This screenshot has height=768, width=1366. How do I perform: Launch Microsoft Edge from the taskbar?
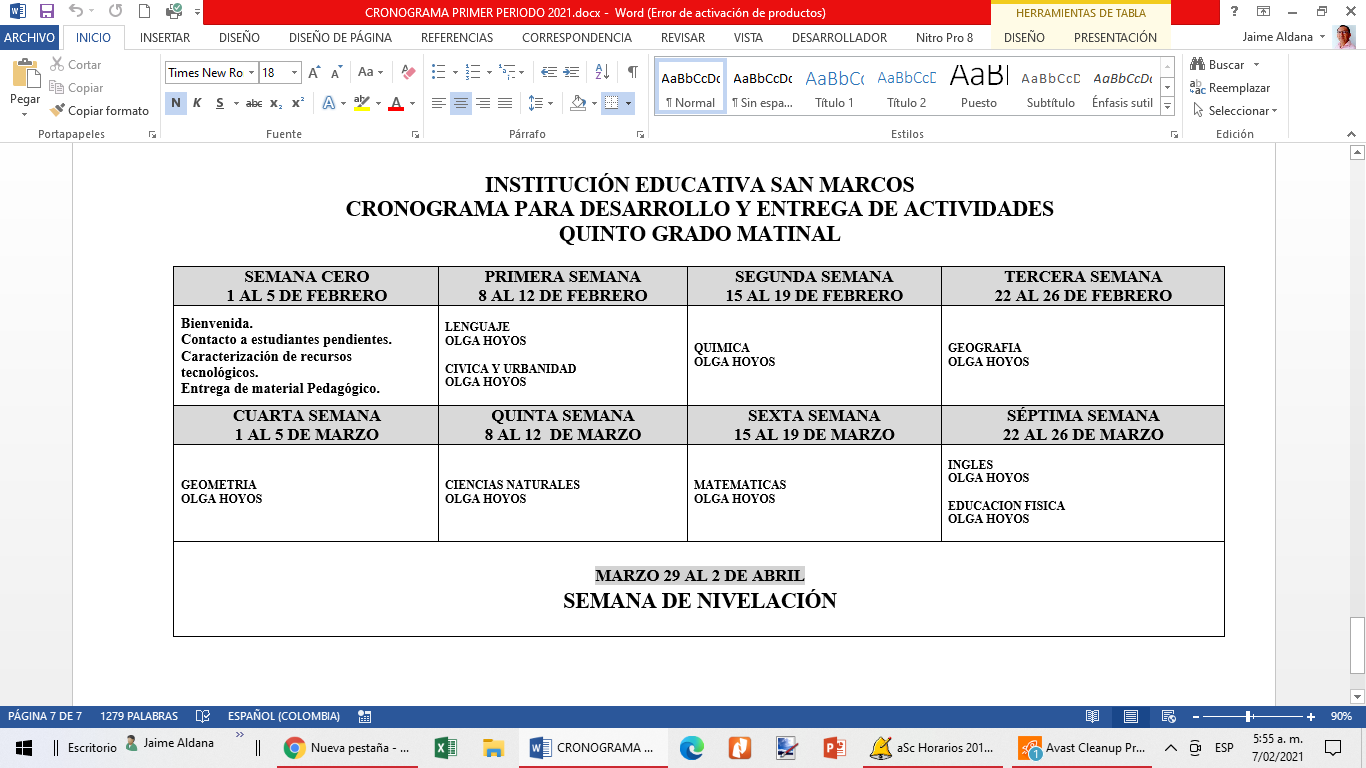[x=691, y=748]
